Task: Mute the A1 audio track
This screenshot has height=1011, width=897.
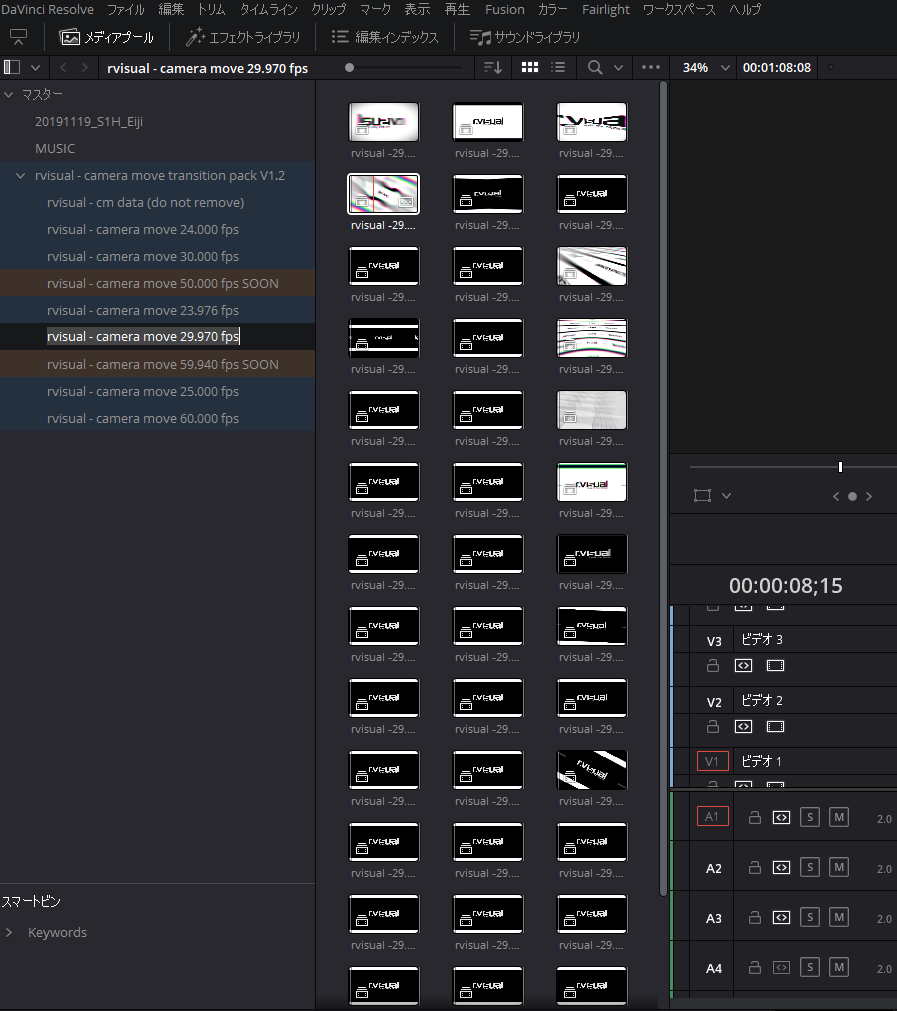Action: [839, 818]
